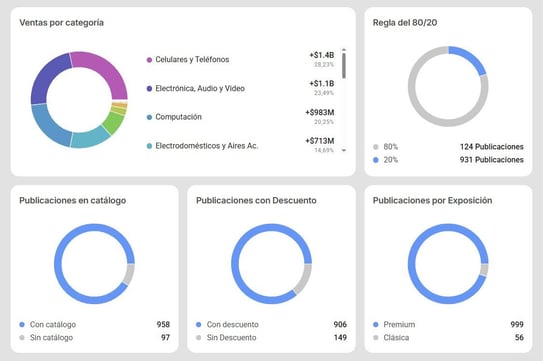Click the +$1.1B sales value

[x=322, y=83]
